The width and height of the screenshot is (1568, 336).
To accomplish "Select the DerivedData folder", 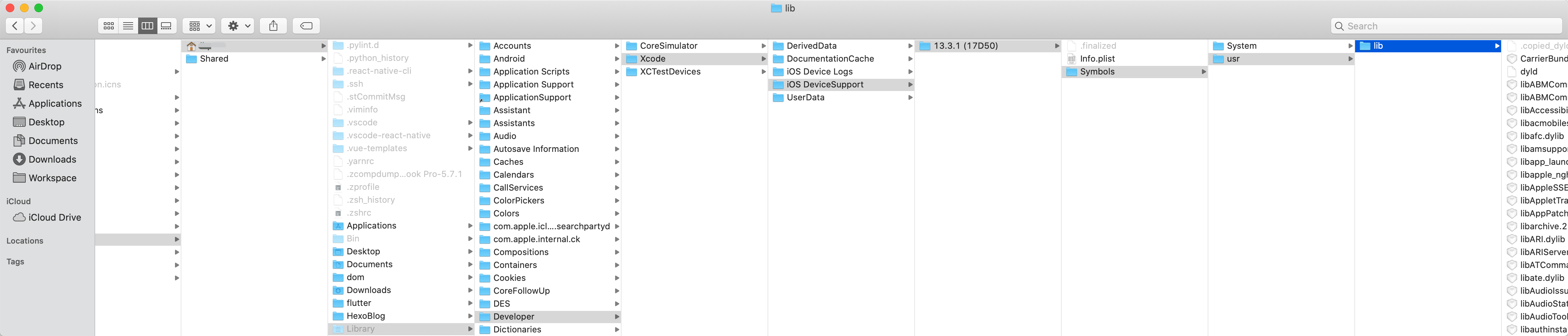I will click(x=841, y=46).
